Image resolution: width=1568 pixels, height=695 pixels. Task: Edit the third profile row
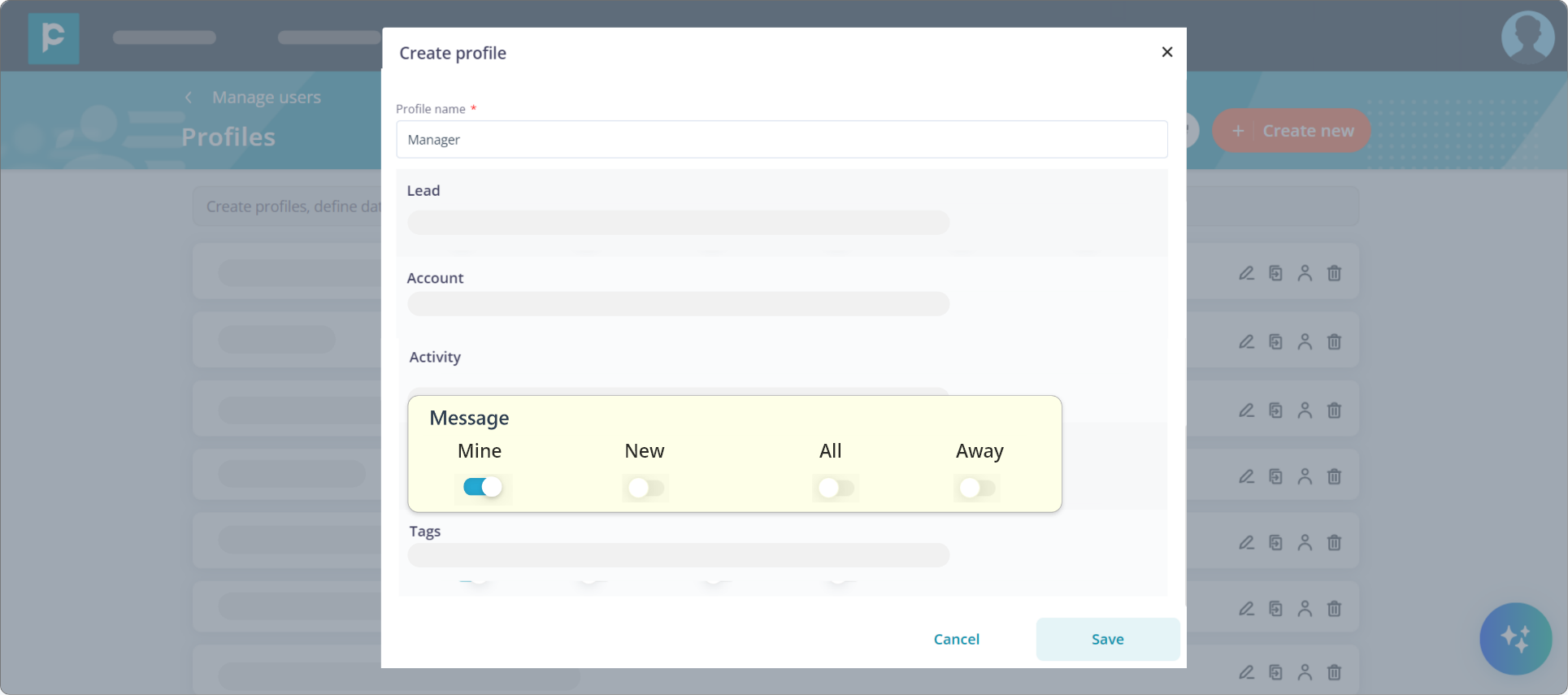pos(1246,410)
